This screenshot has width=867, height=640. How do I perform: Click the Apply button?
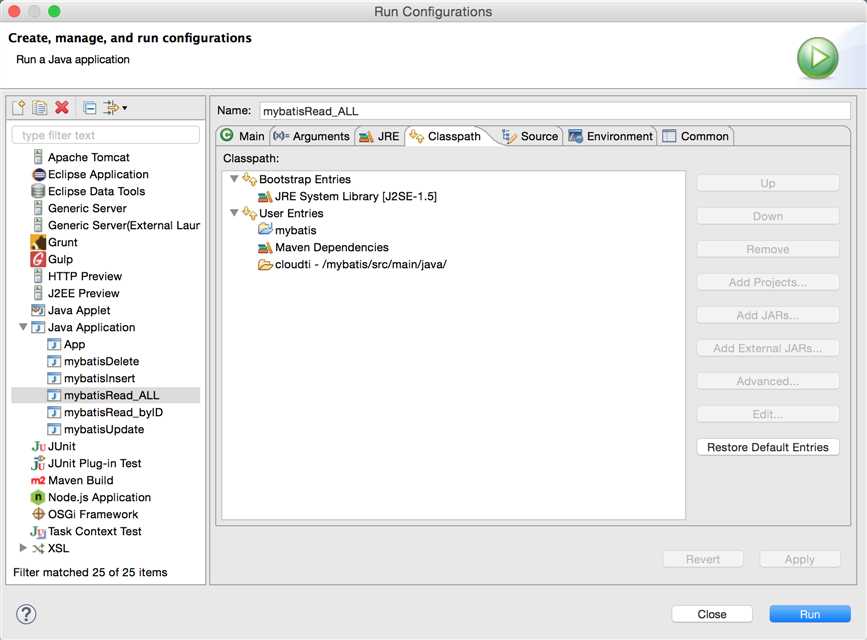pyautogui.click(x=800, y=559)
